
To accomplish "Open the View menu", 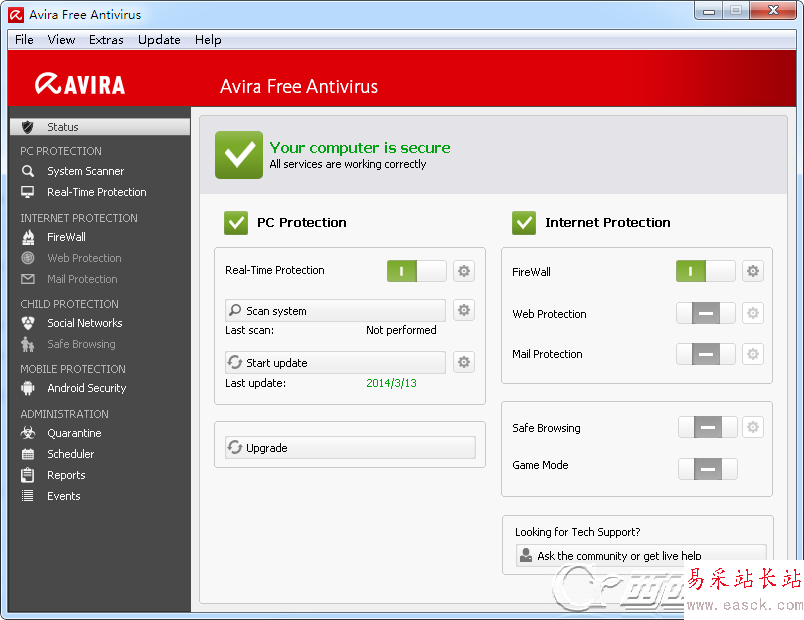I will 61,39.
